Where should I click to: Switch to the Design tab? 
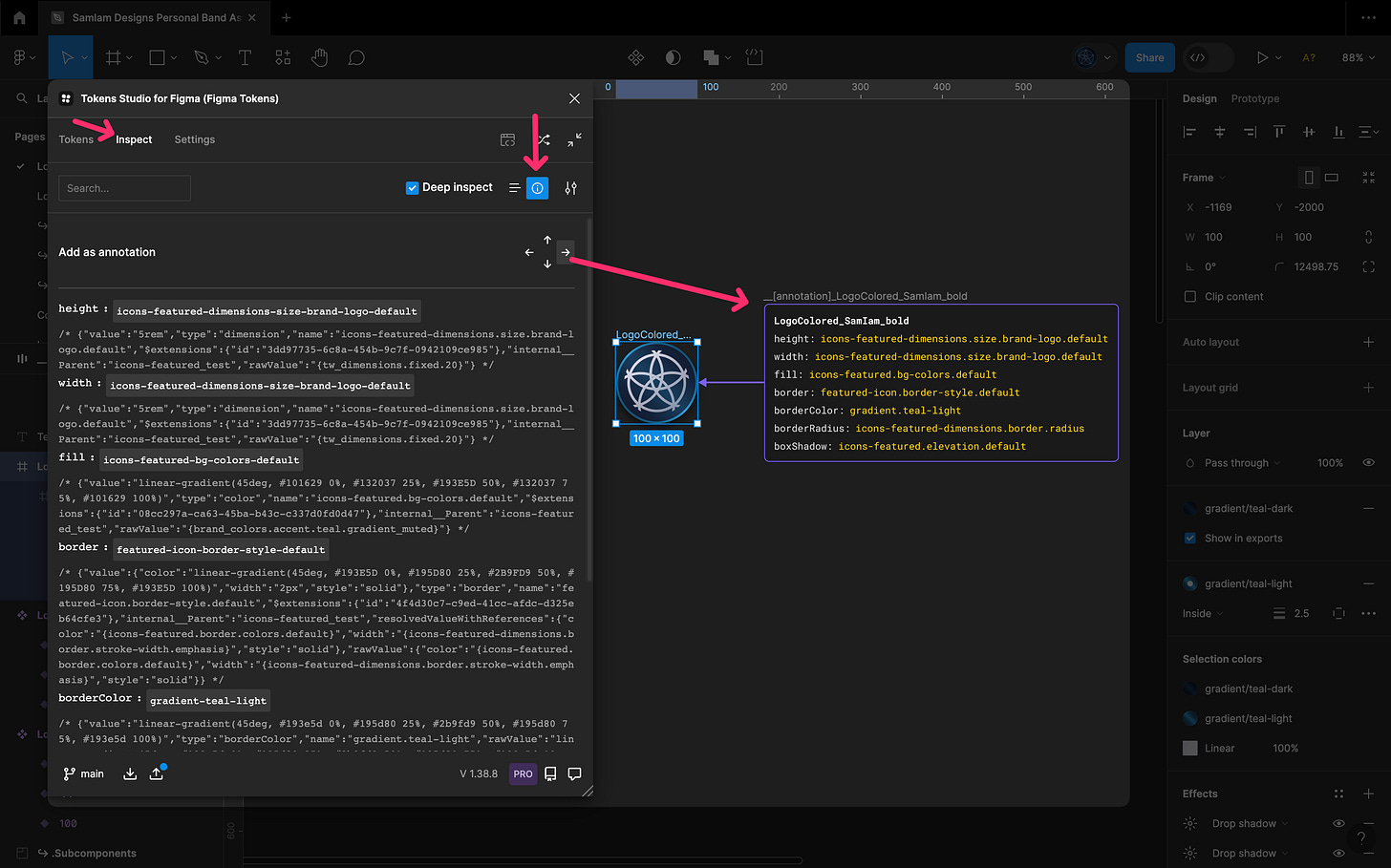click(x=1199, y=98)
